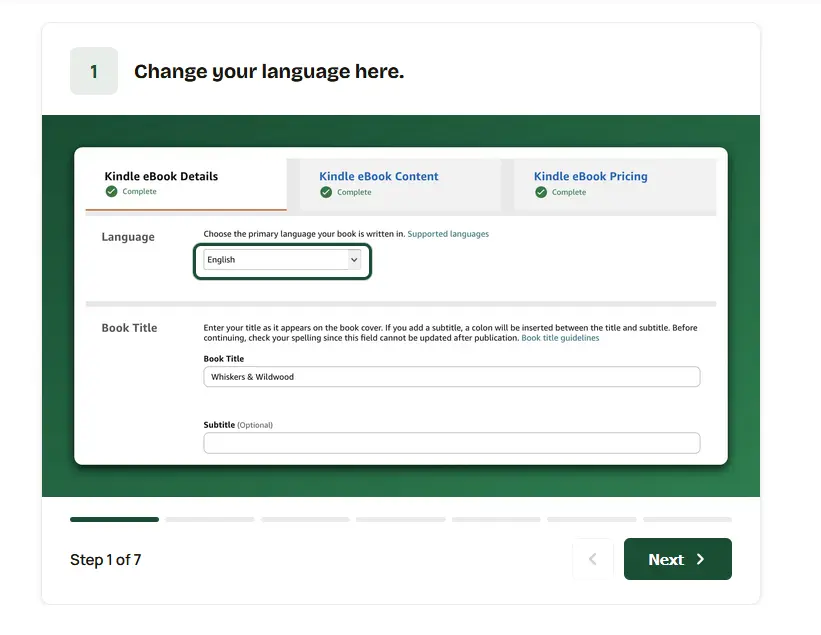Switch to Kindle eBook Content tab
The width and height of the screenshot is (821, 635).
(x=400, y=184)
